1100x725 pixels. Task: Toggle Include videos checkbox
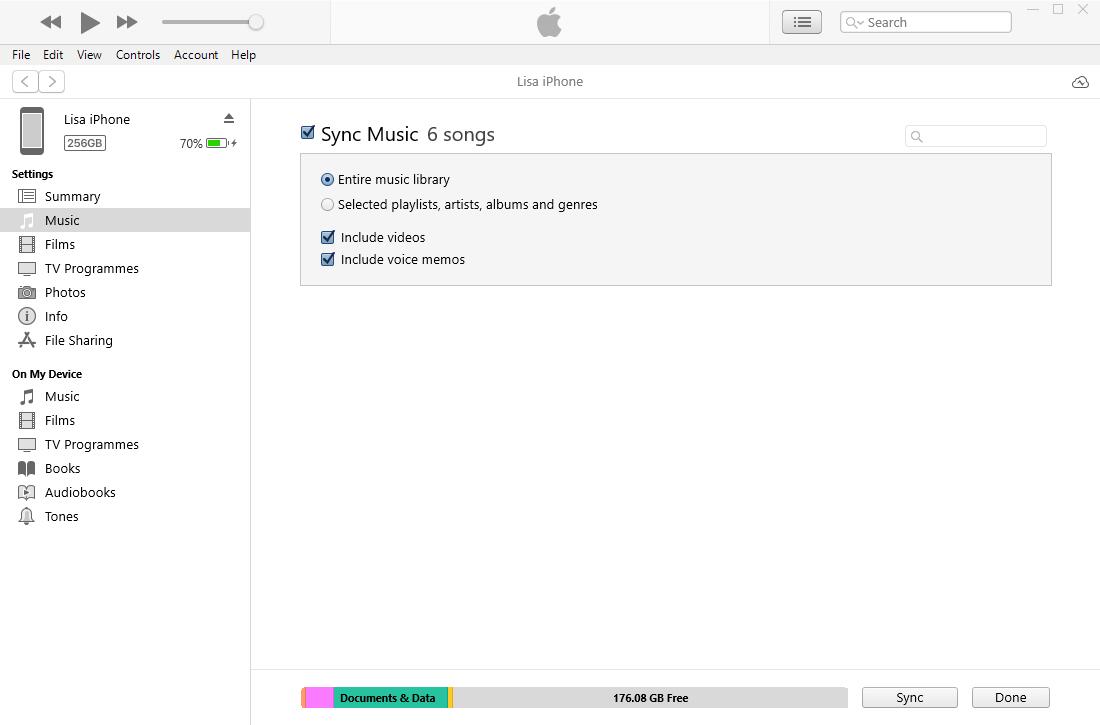pos(328,237)
